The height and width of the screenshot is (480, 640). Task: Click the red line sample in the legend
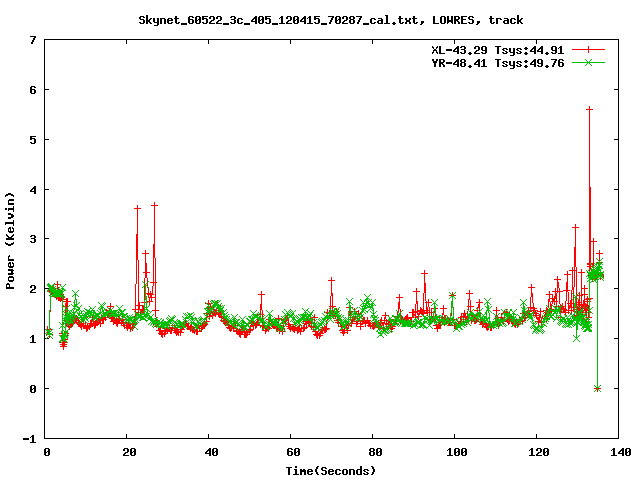588,50
